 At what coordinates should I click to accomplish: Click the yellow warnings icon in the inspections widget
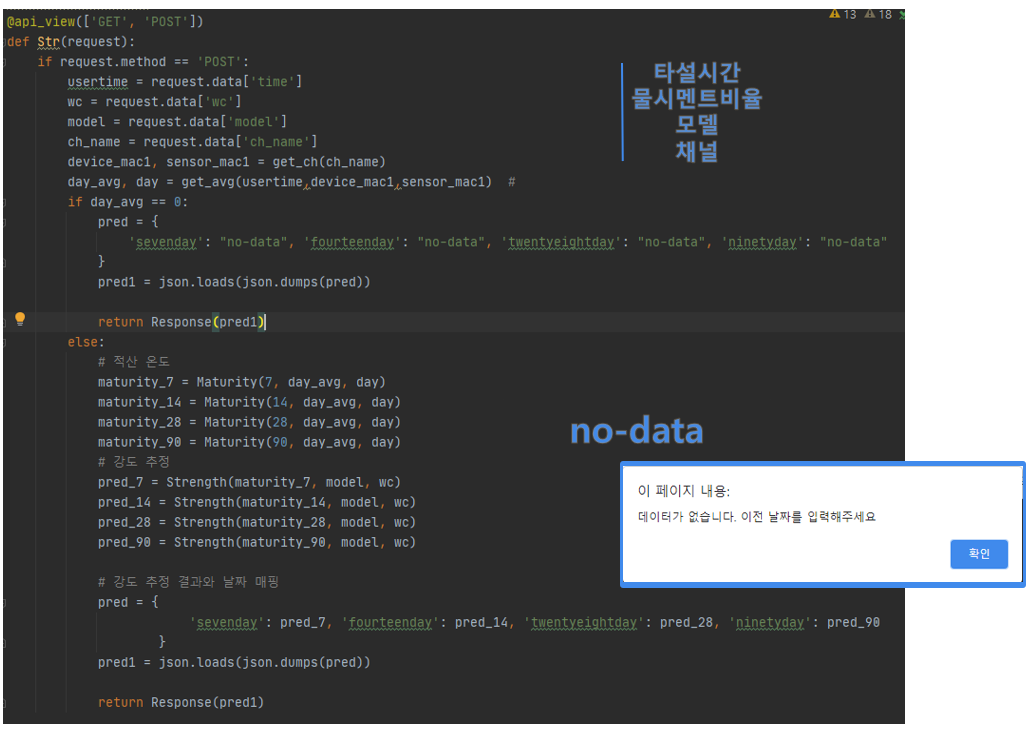[834, 14]
